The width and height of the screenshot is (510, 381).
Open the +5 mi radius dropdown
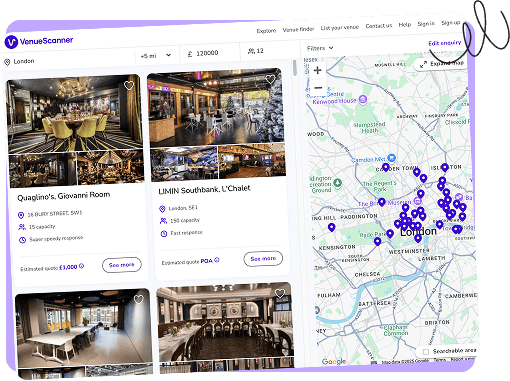(x=156, y=56)
